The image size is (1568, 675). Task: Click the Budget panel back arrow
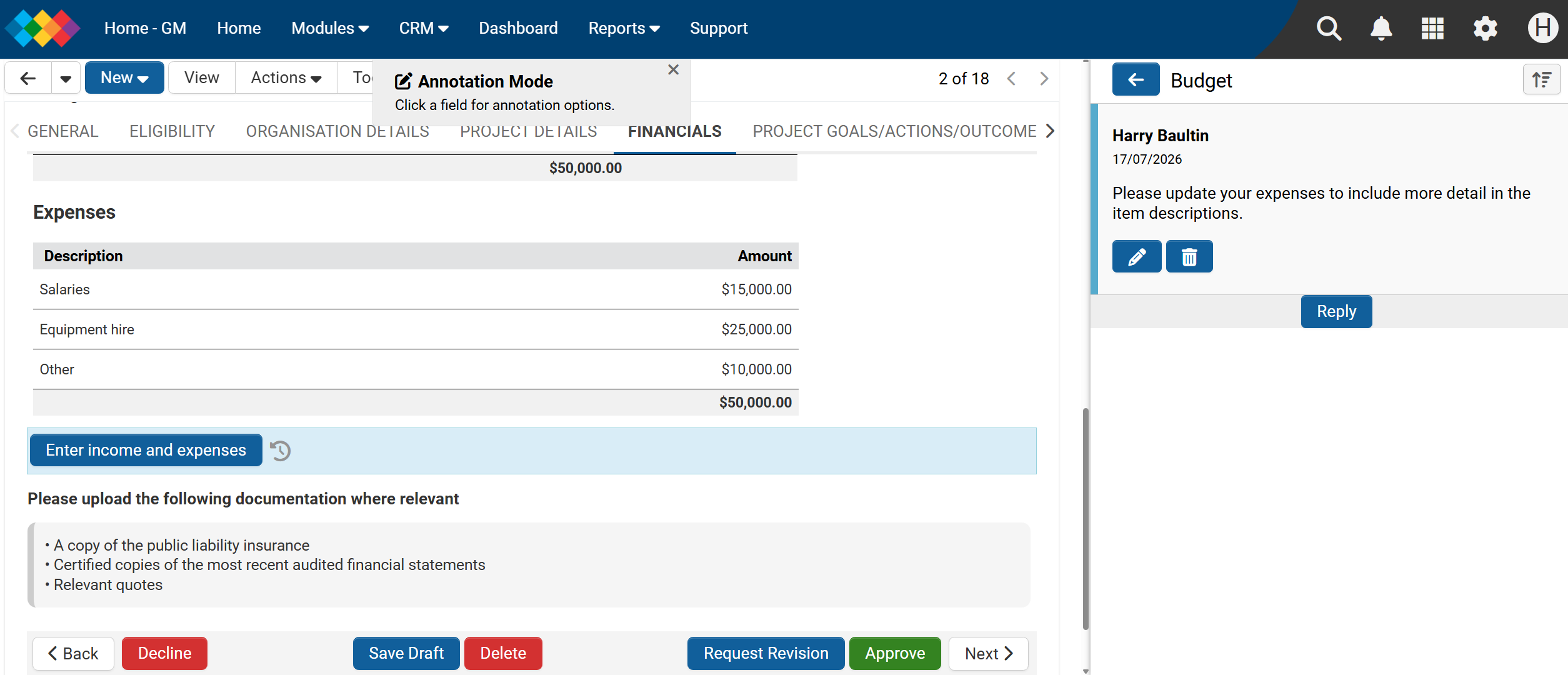click(x=1136, y=79)
